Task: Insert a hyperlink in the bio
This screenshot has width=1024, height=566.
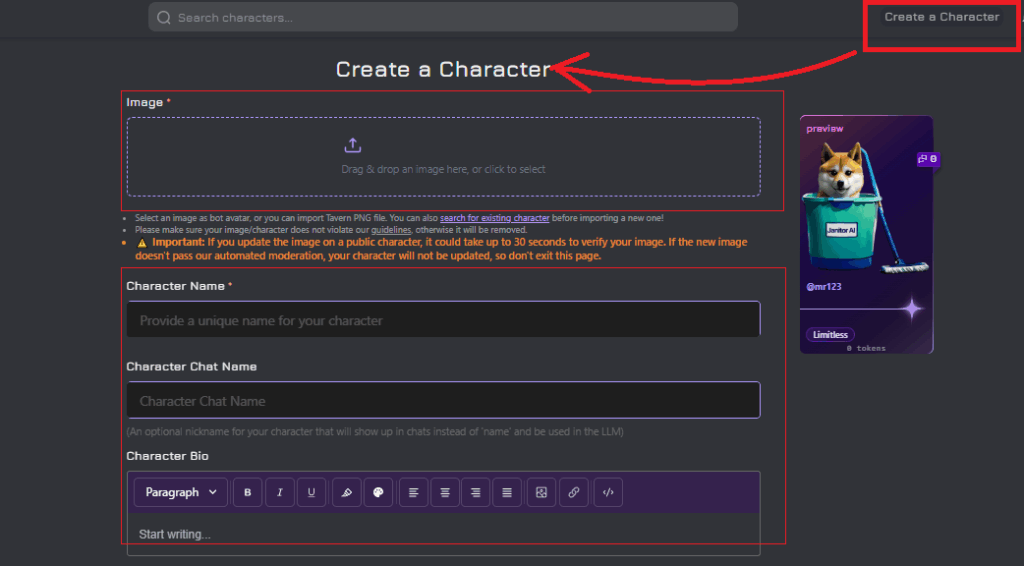Action: [x=573, y=492]
